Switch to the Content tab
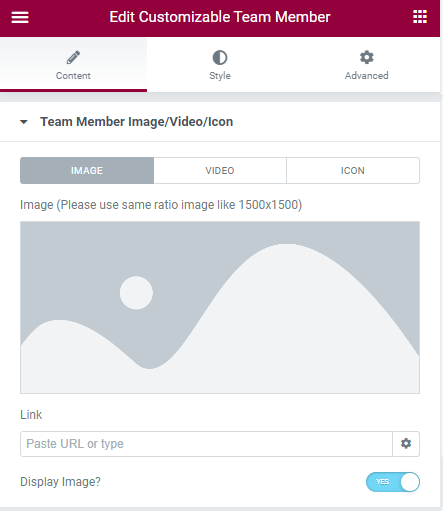 click(73, 65)
